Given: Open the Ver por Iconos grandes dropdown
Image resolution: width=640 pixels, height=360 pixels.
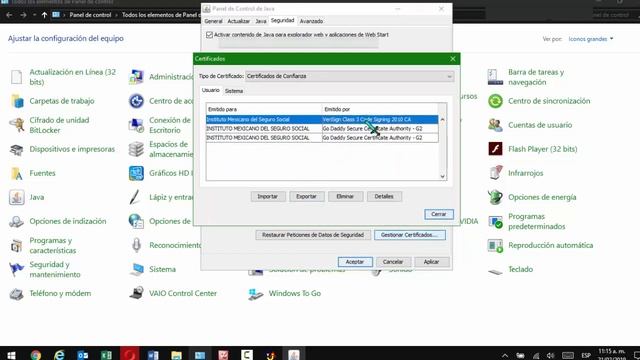Looking at the screenshot, I should (x=591, y=39).
